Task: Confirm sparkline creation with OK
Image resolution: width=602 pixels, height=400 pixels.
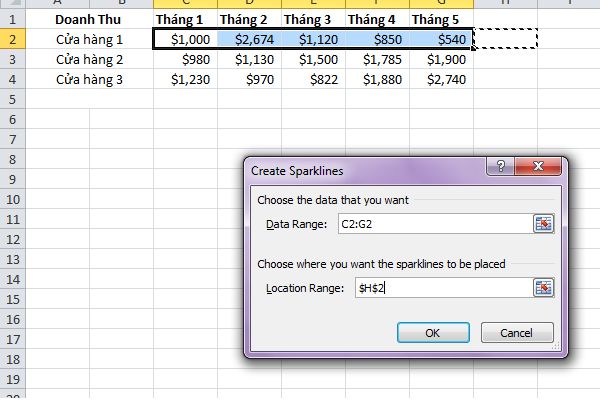Action: click(433, 331)
